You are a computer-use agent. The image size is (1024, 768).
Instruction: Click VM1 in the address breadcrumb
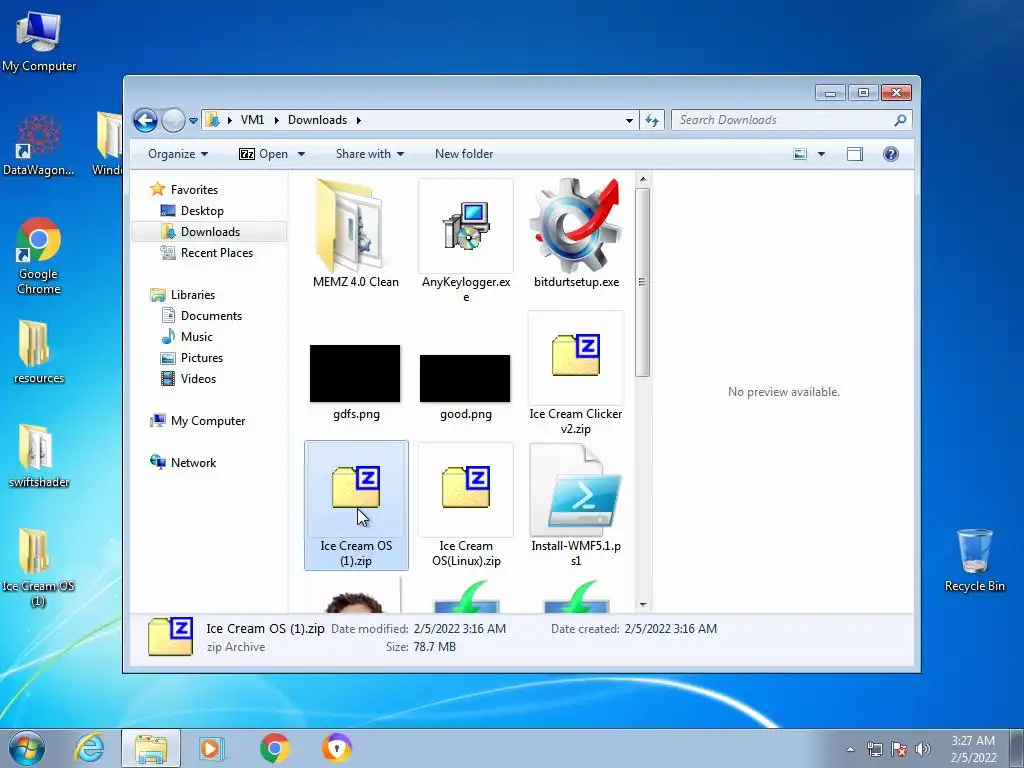[252, 120]
